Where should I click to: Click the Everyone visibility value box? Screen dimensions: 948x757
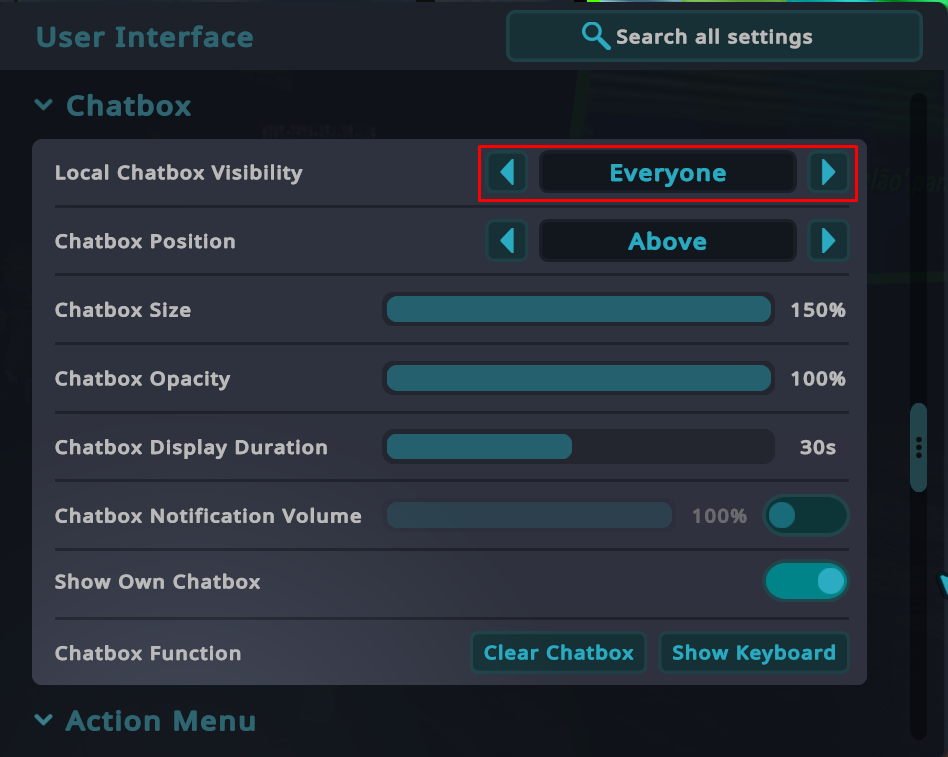(x=667, y=173)
